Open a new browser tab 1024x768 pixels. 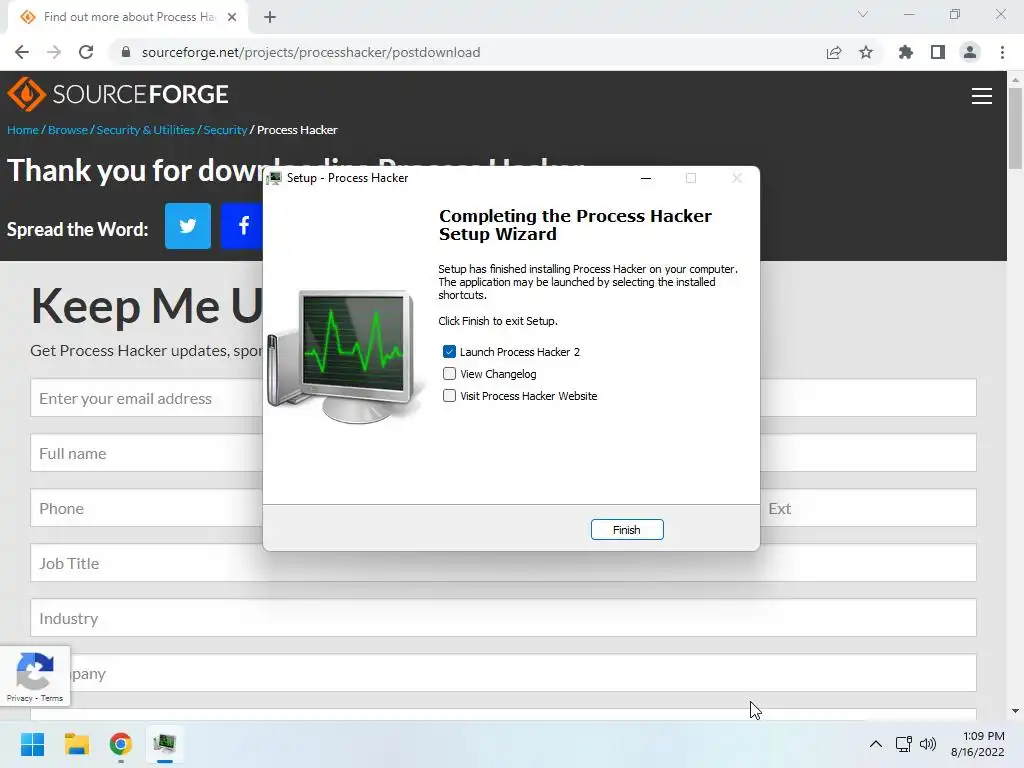pos(270,17)
